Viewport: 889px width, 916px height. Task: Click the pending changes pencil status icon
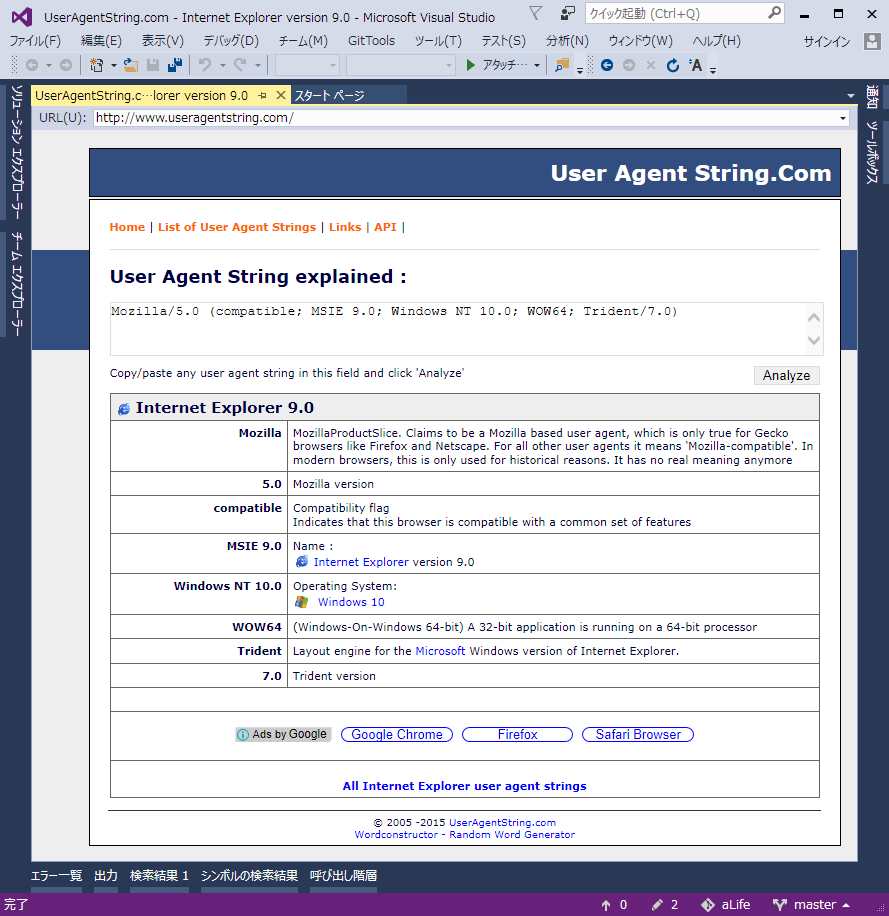click(658, 905)
